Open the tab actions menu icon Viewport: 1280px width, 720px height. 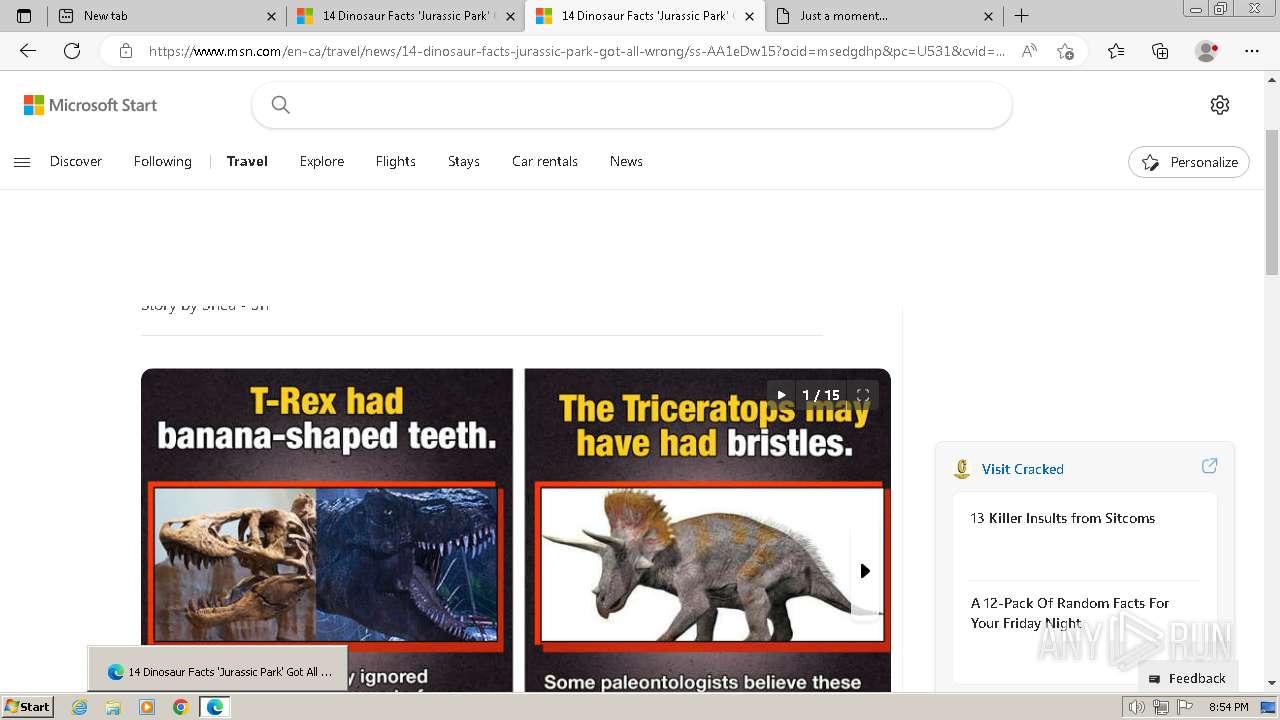click(x=24, y=16)
